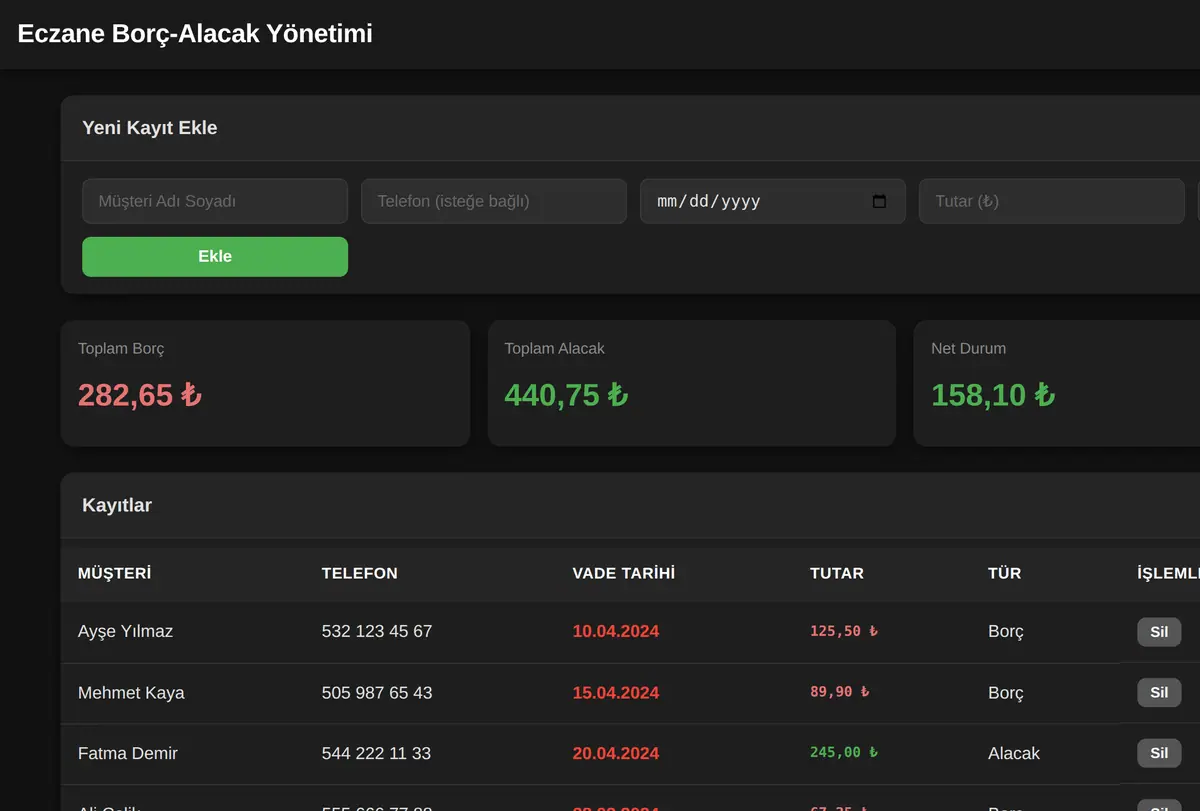Click the Toplam Borç value 282,65 ₺
Screen dimensions: 1200x811
pos(140,395)
